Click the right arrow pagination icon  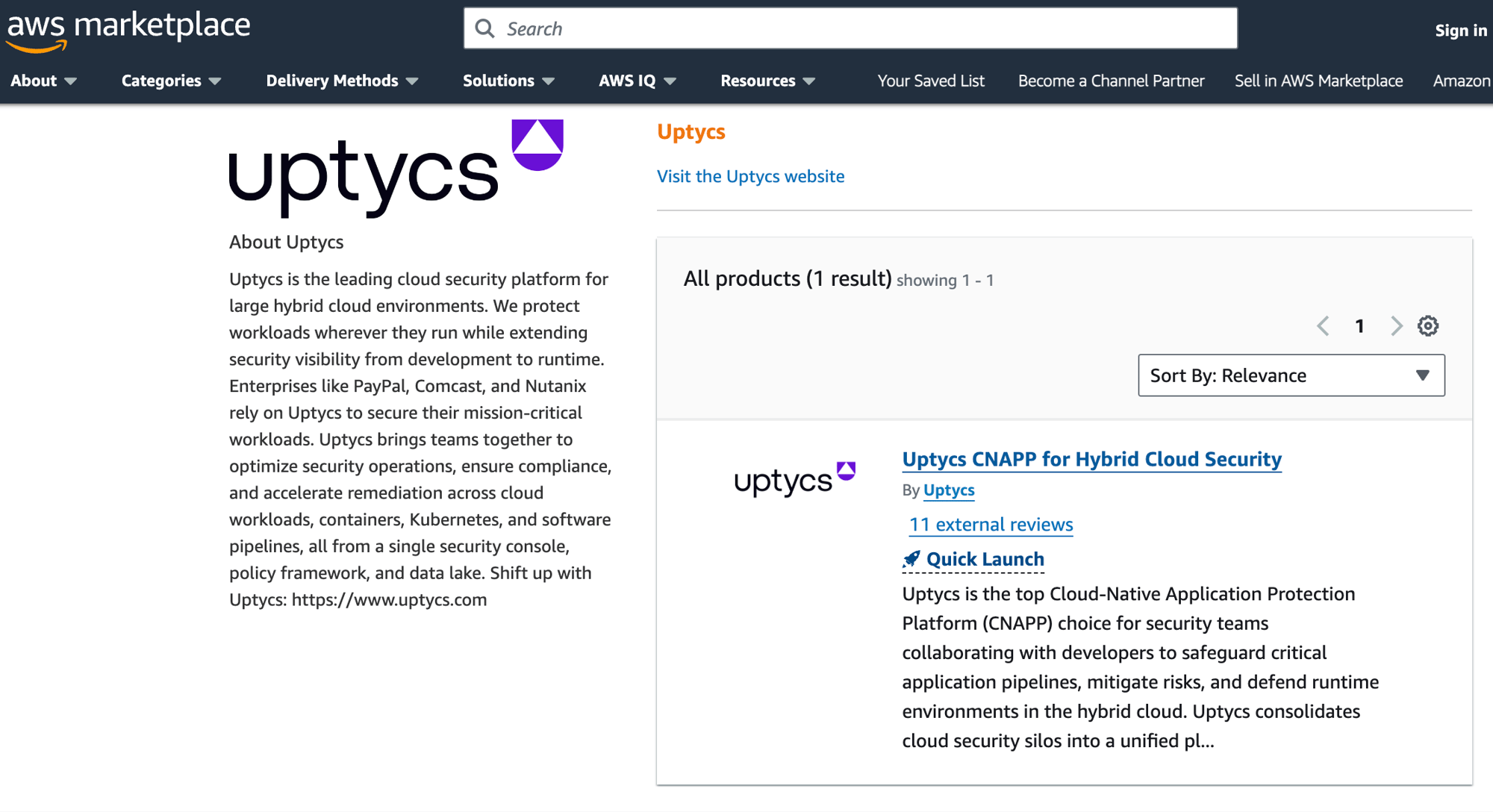1393,325
